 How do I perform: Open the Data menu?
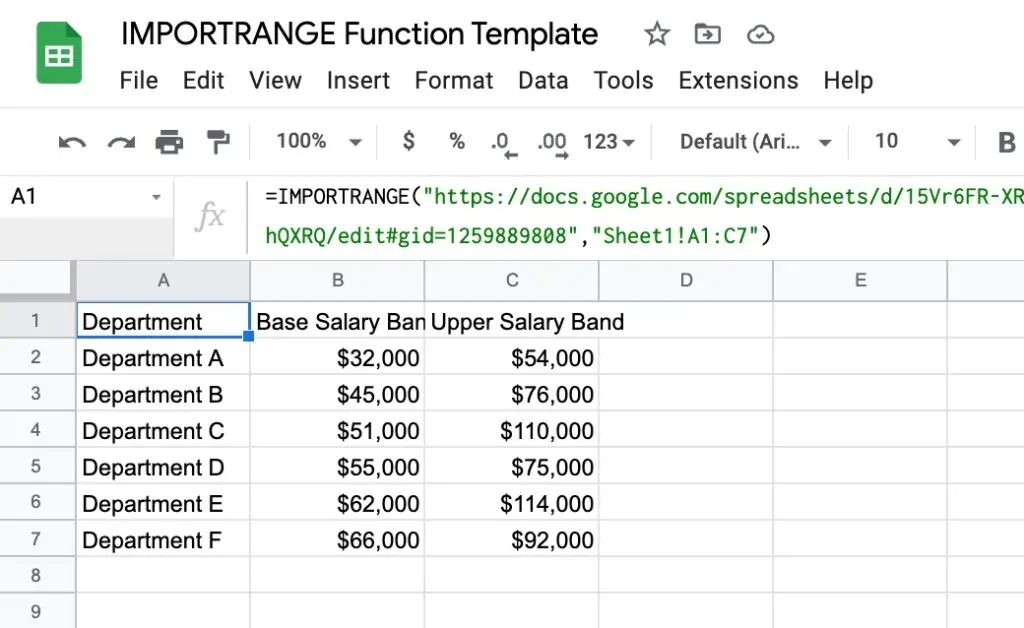pos(543,80)
